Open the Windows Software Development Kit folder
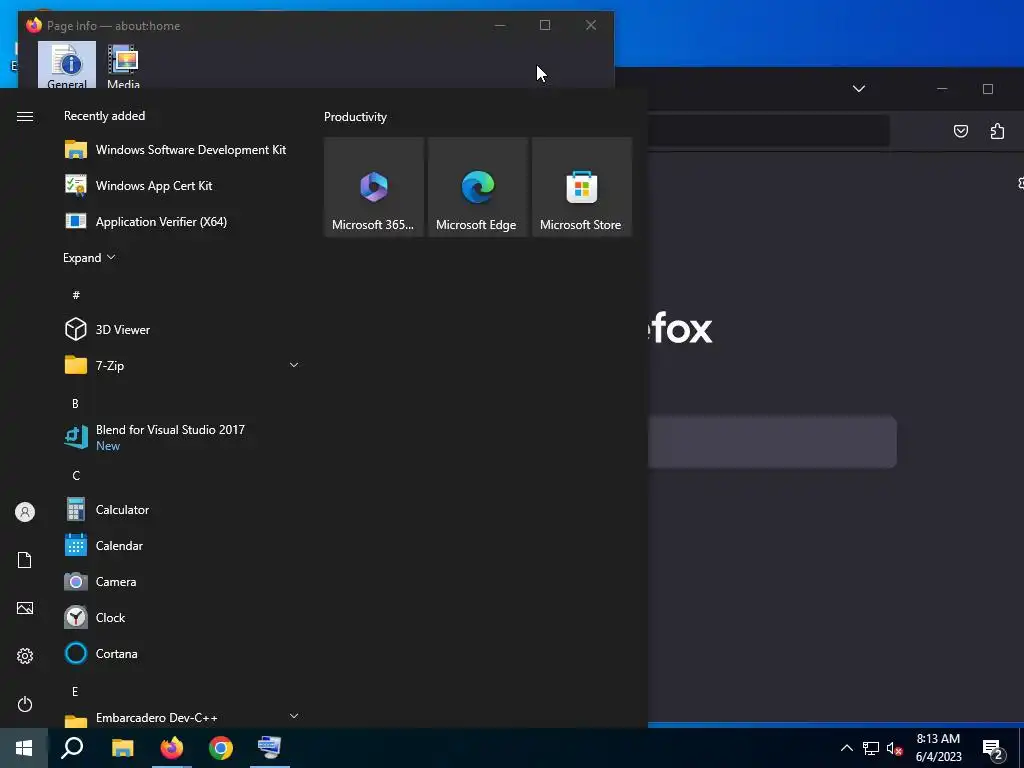 click(x=182, y=150)
